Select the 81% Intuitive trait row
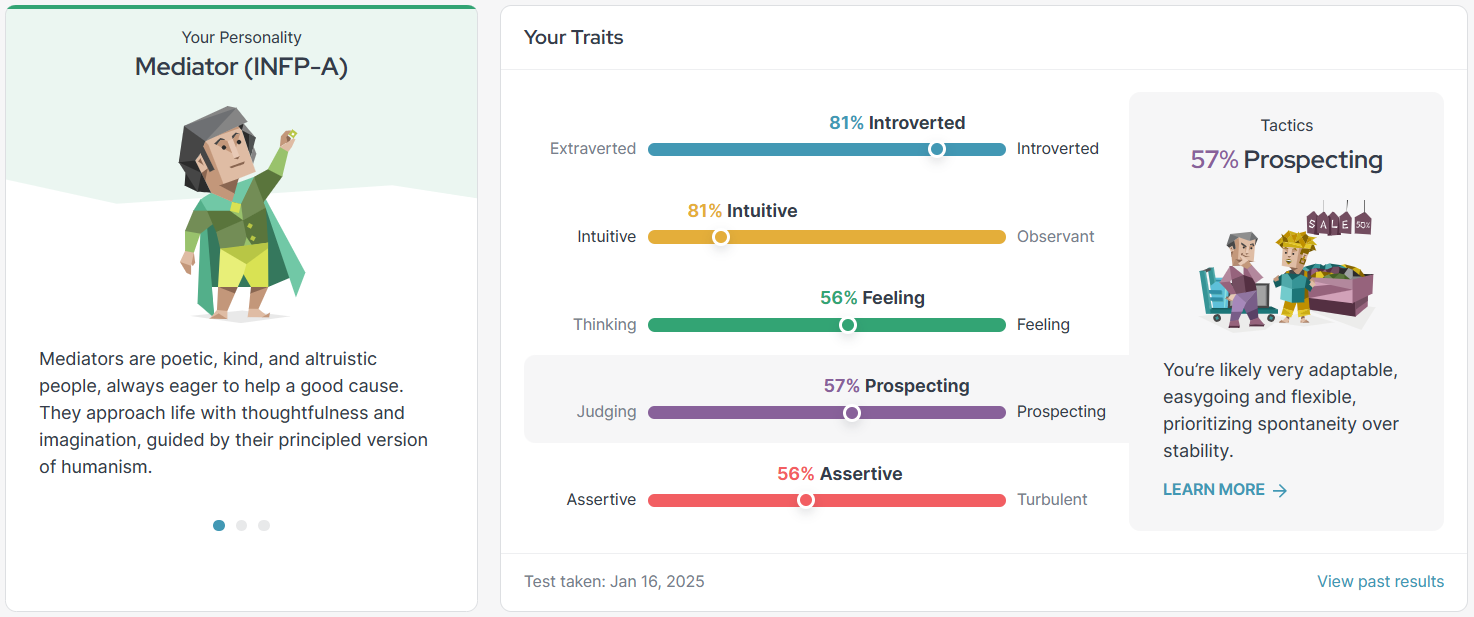Image resolution: width=1474 pixels, height=617 pixels. pyautogui.click(x=826, y=225)
